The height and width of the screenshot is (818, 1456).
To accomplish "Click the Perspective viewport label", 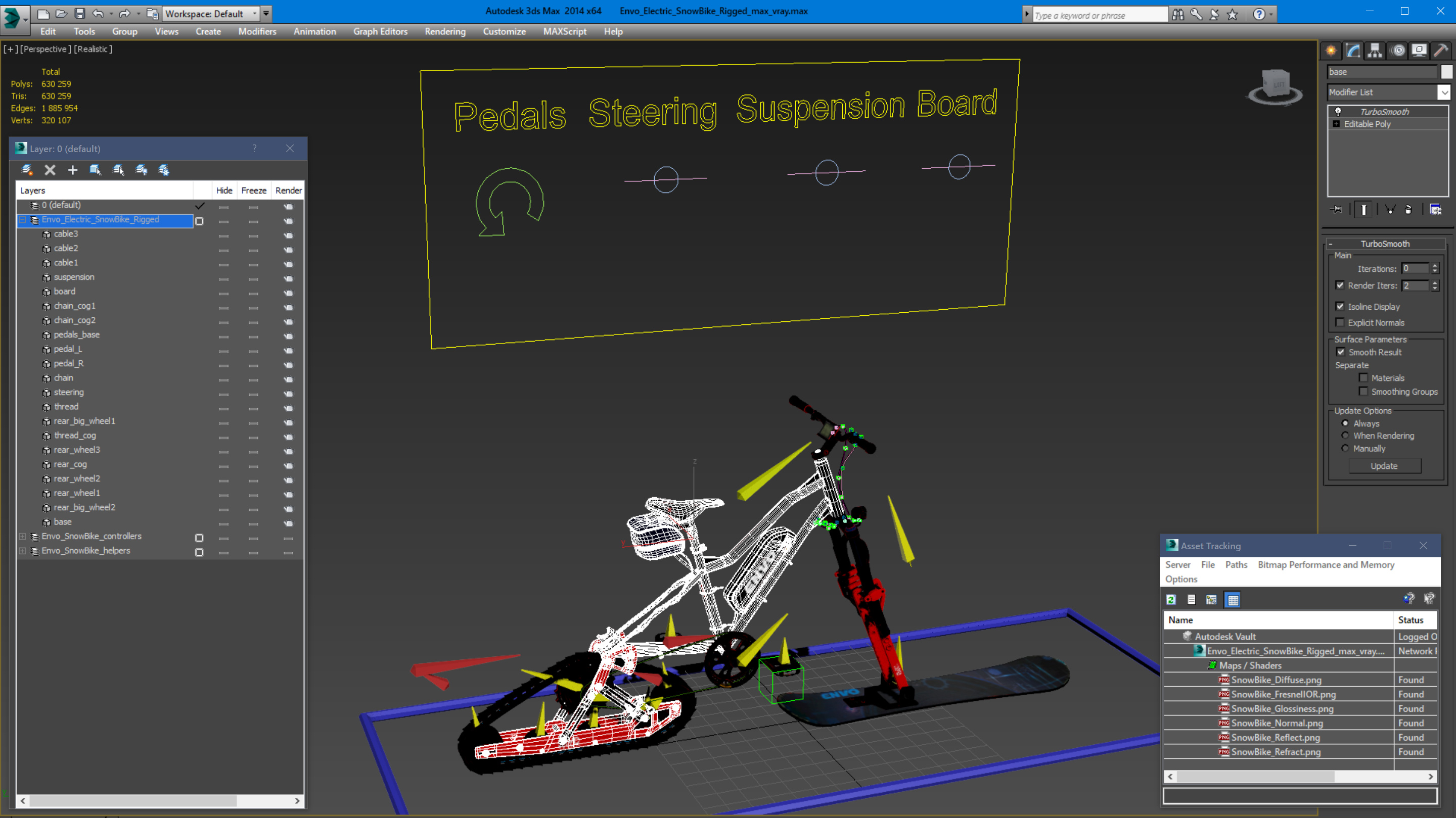I will 46,49.
